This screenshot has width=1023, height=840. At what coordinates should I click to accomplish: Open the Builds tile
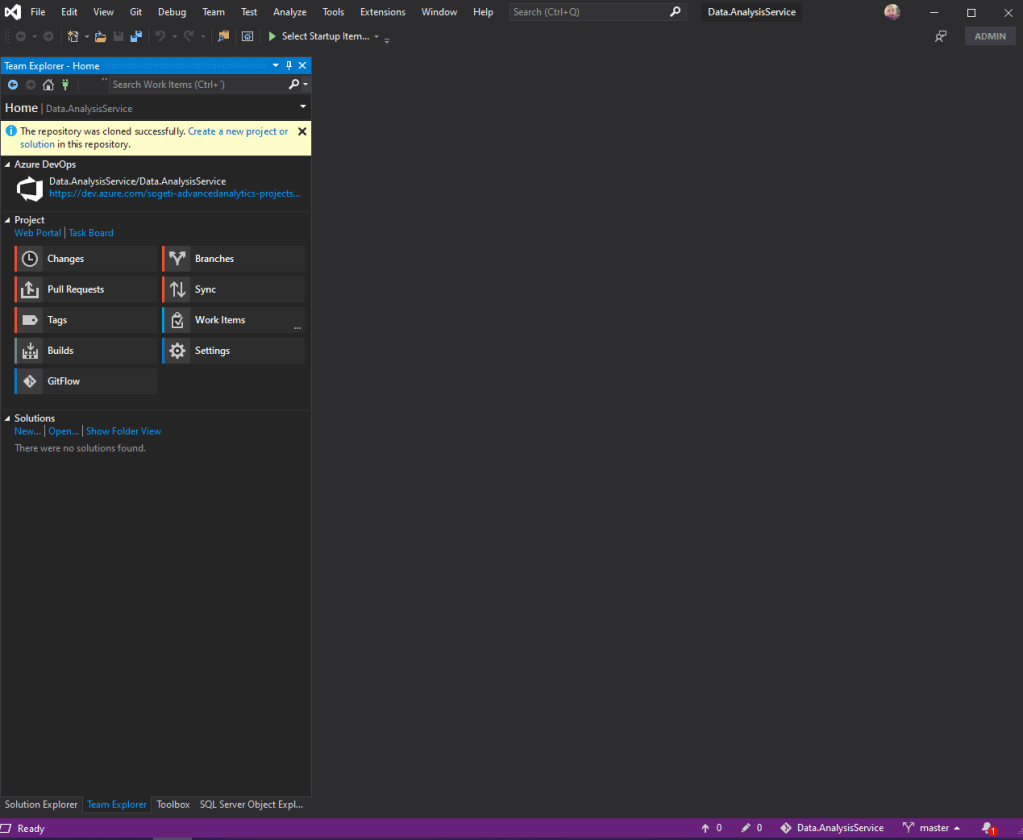86,351
